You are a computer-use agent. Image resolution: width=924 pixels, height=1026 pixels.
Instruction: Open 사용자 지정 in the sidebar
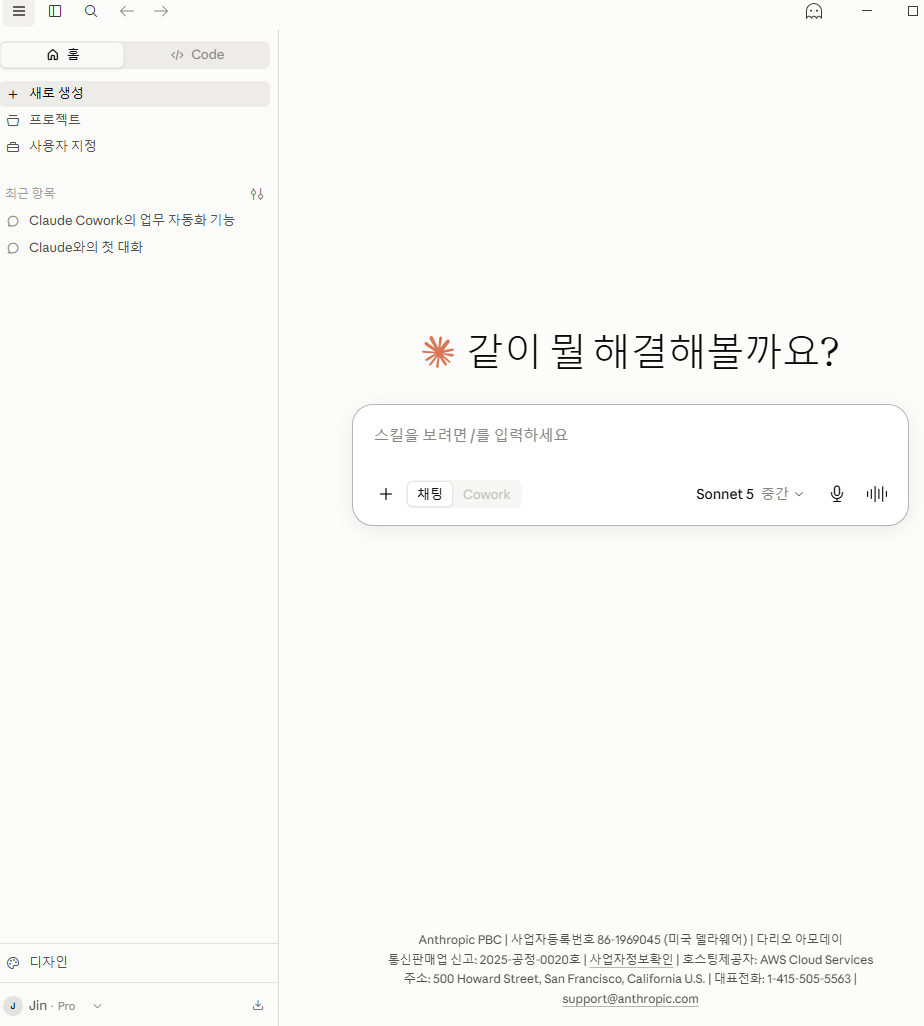[x=135, y=146]
